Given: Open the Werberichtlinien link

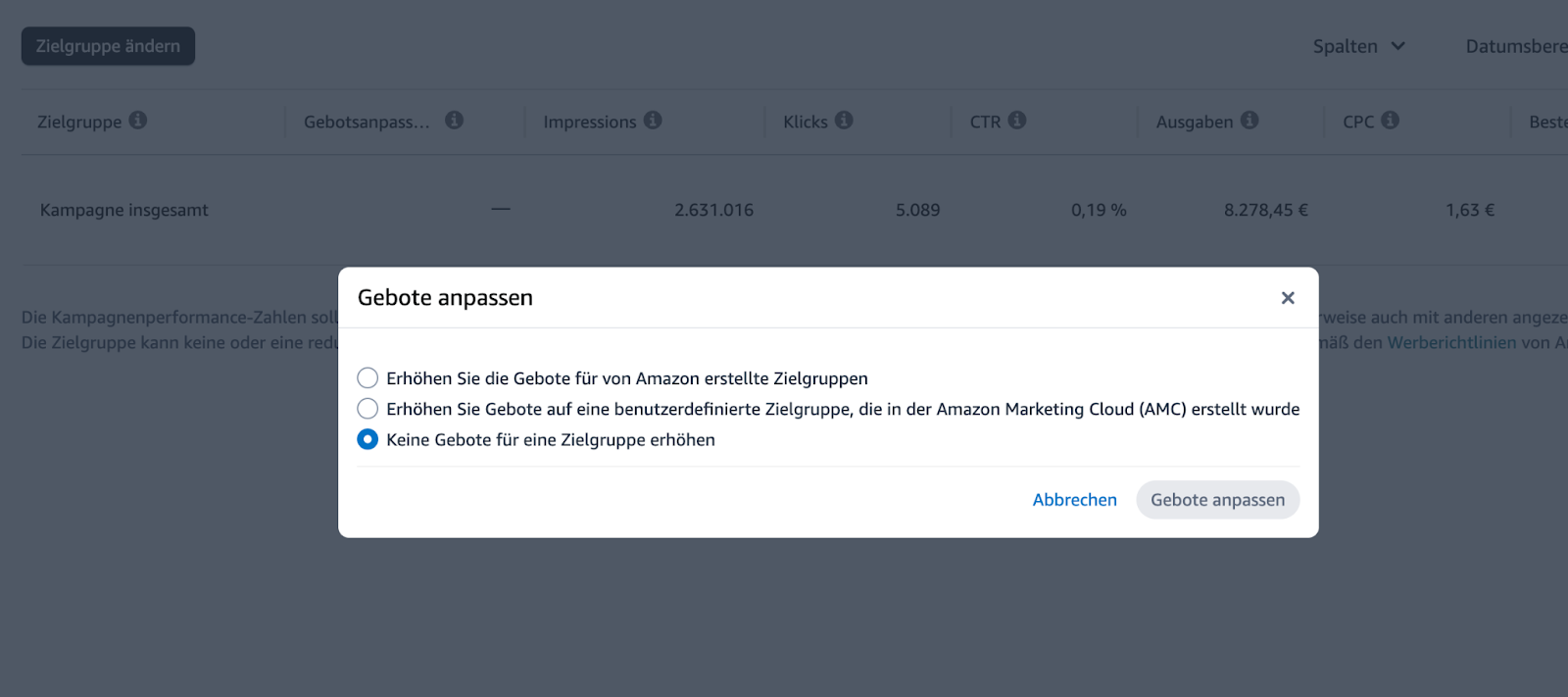Looking at the screenshot, I should [x=1451, y=342].
